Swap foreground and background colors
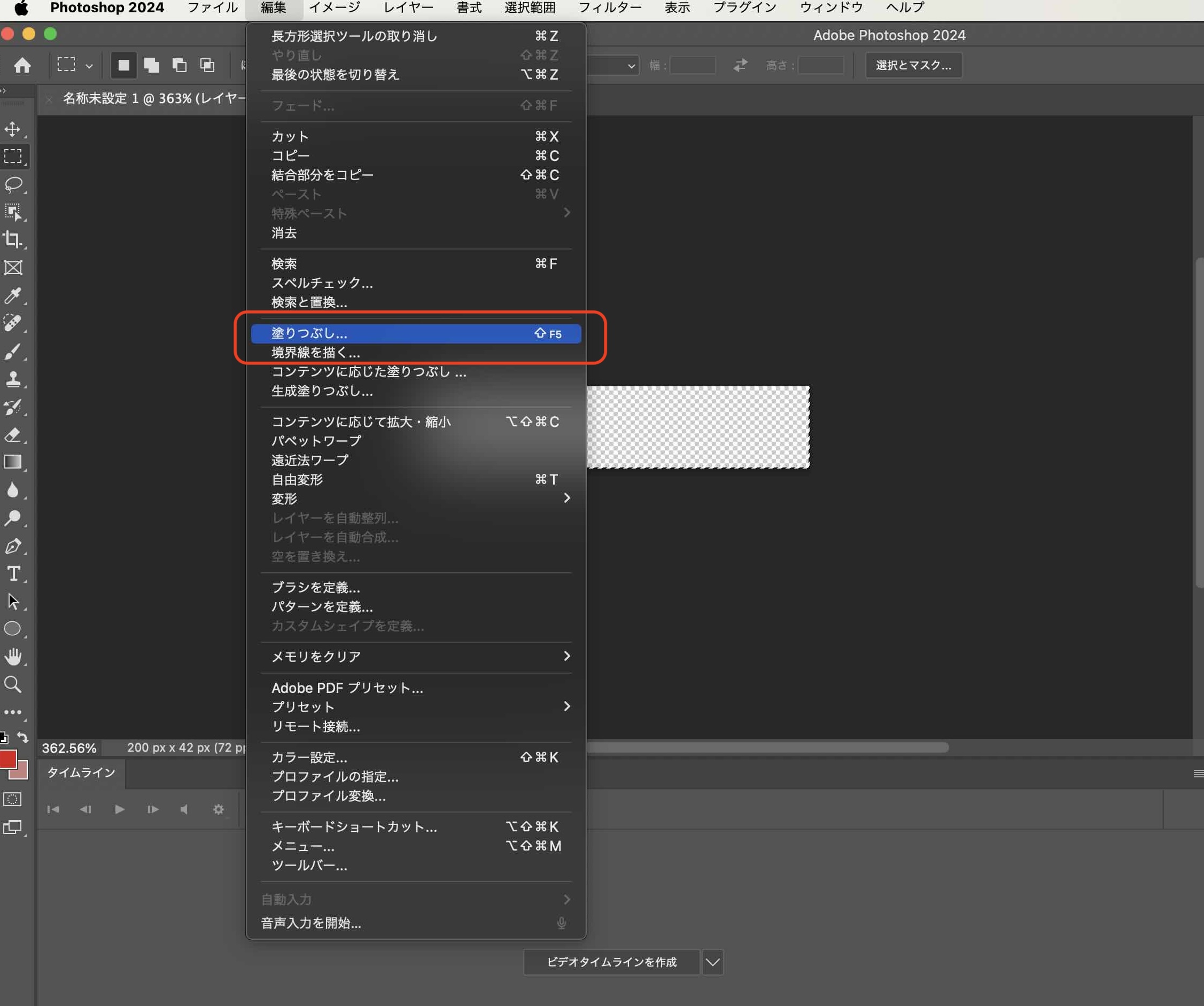Image resolution: width=1204 pixels, height=1006 pixels. [x=23, y=738]
